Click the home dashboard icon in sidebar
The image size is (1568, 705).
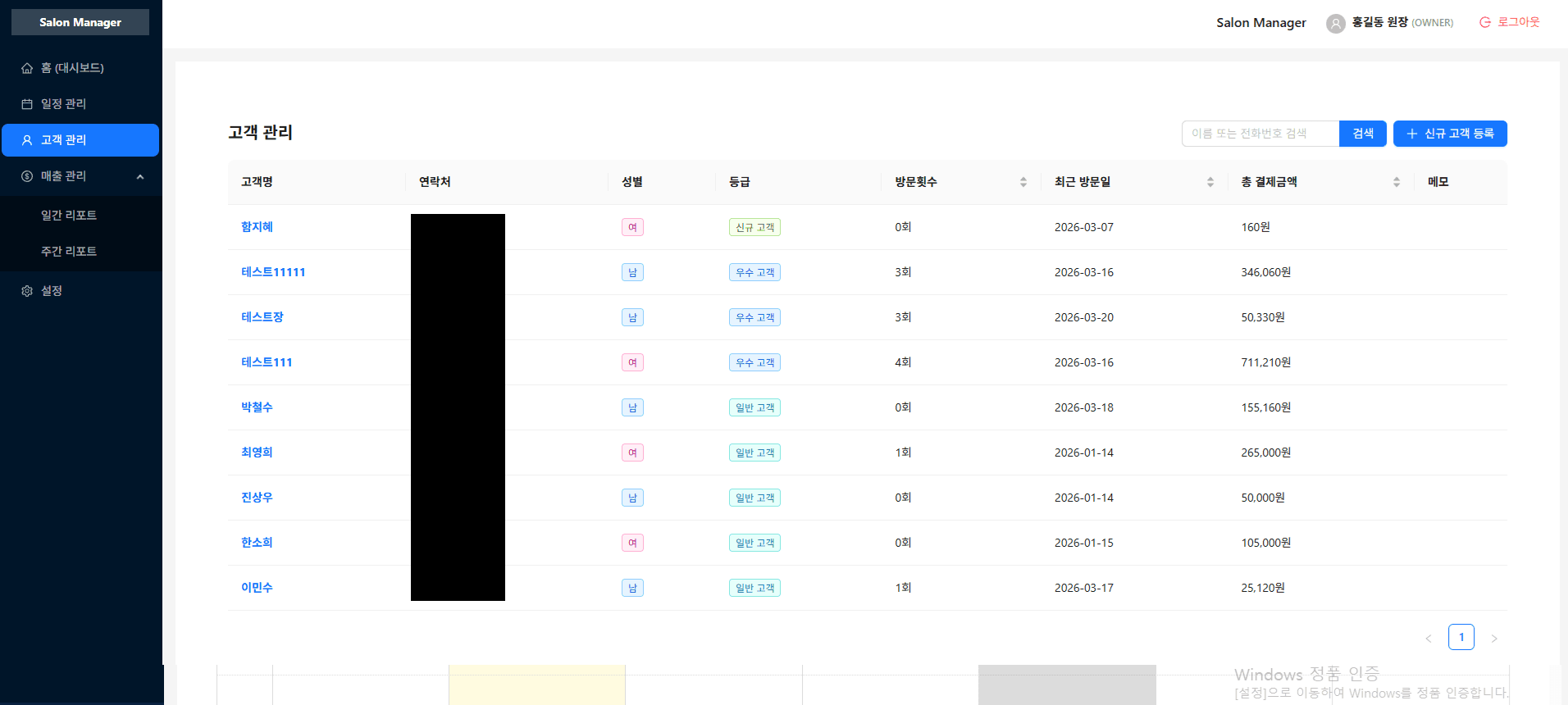[x=27, y=68]
